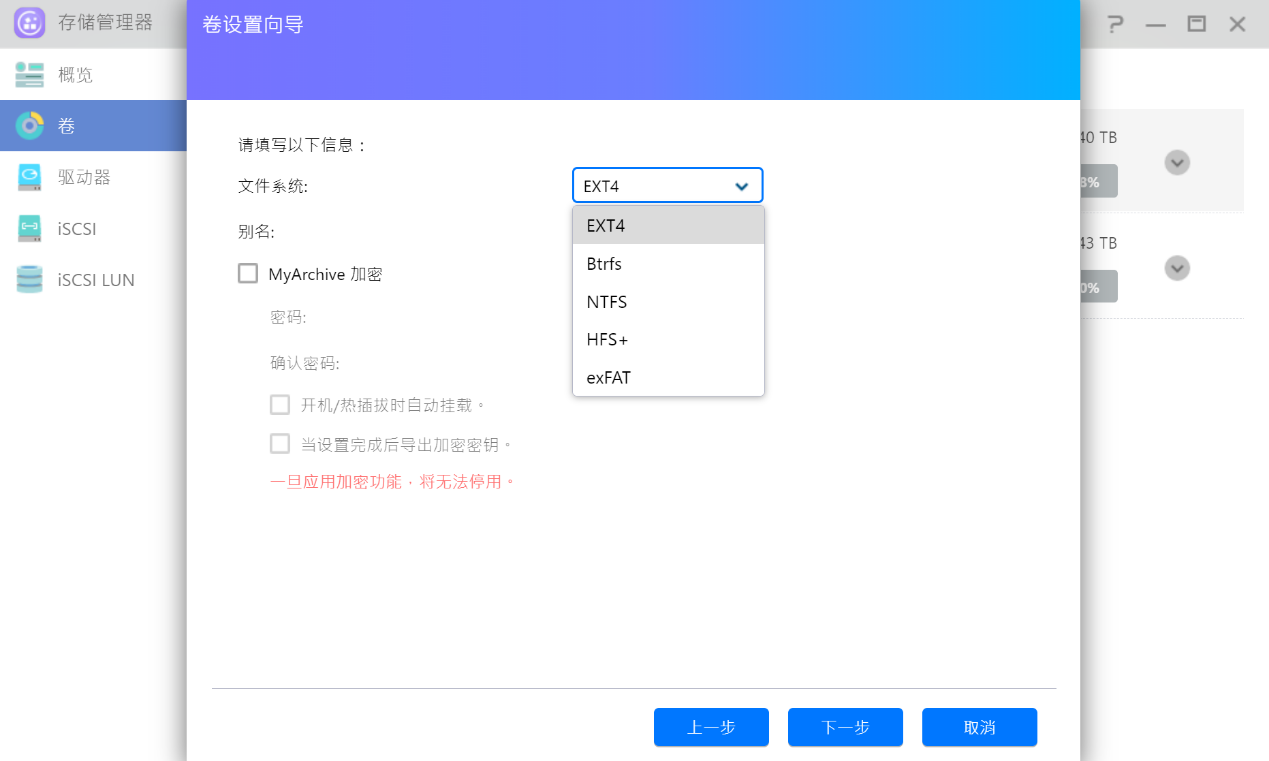Screen dimensions: 1269x761
Task: Select the 卷 volume sidebar icon
Action: tap(29, 126)
